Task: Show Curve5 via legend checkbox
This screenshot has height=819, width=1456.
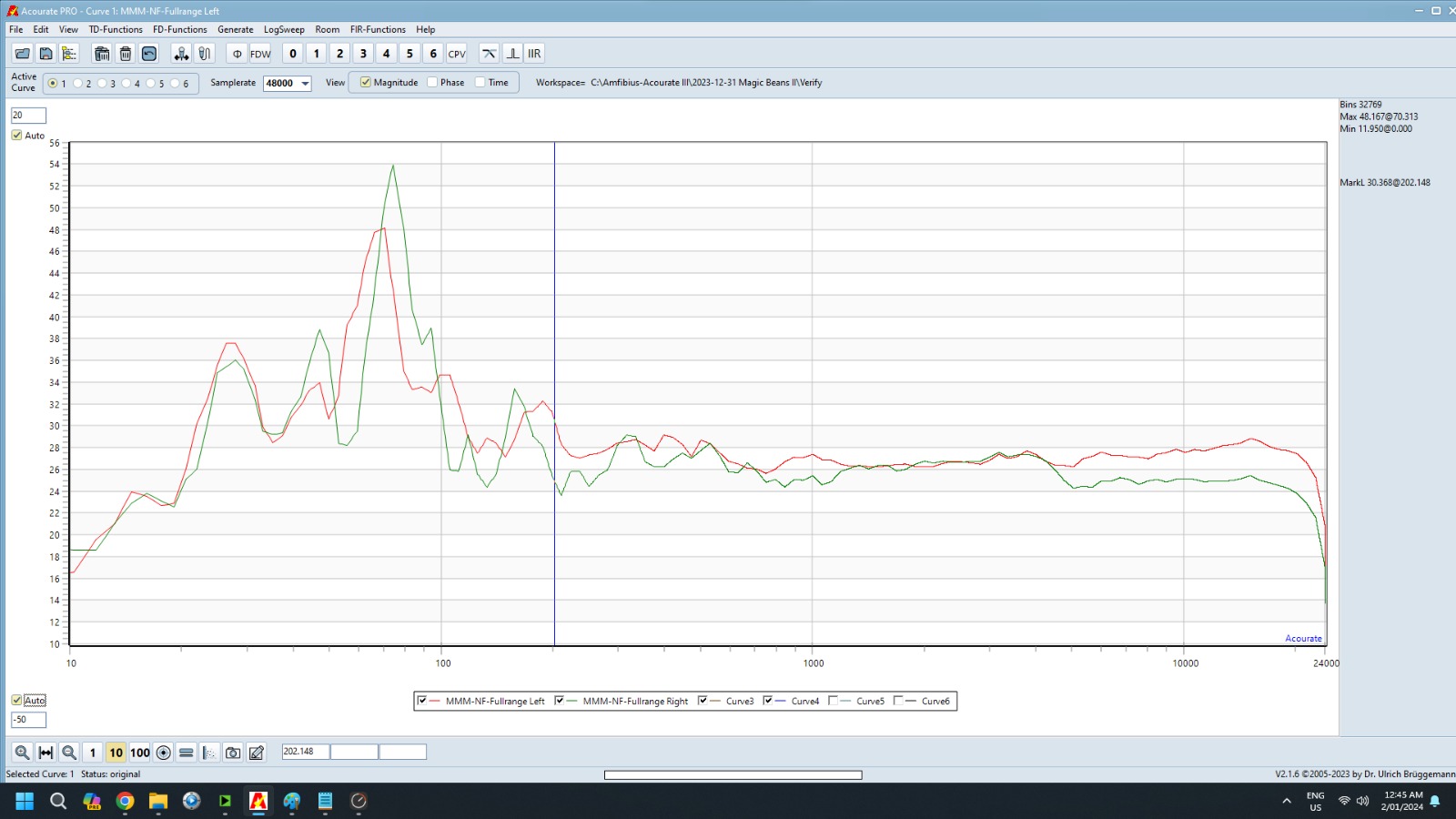Action: [x=833, y=701]
